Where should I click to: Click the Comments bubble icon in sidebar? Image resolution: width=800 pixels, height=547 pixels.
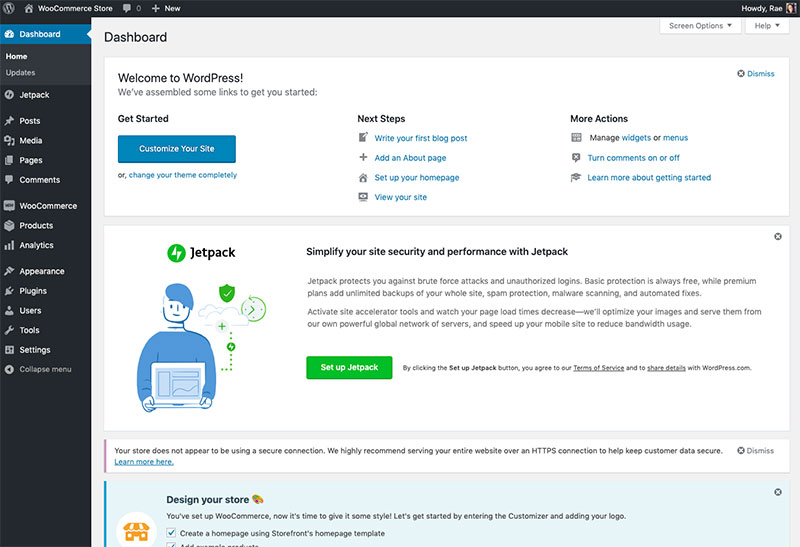[9, 180]
